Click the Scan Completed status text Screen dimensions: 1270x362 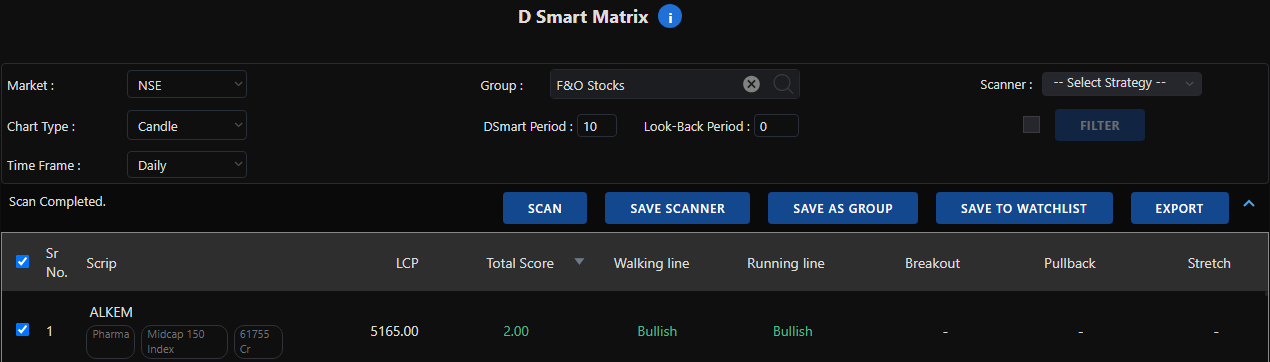point(57,201)
